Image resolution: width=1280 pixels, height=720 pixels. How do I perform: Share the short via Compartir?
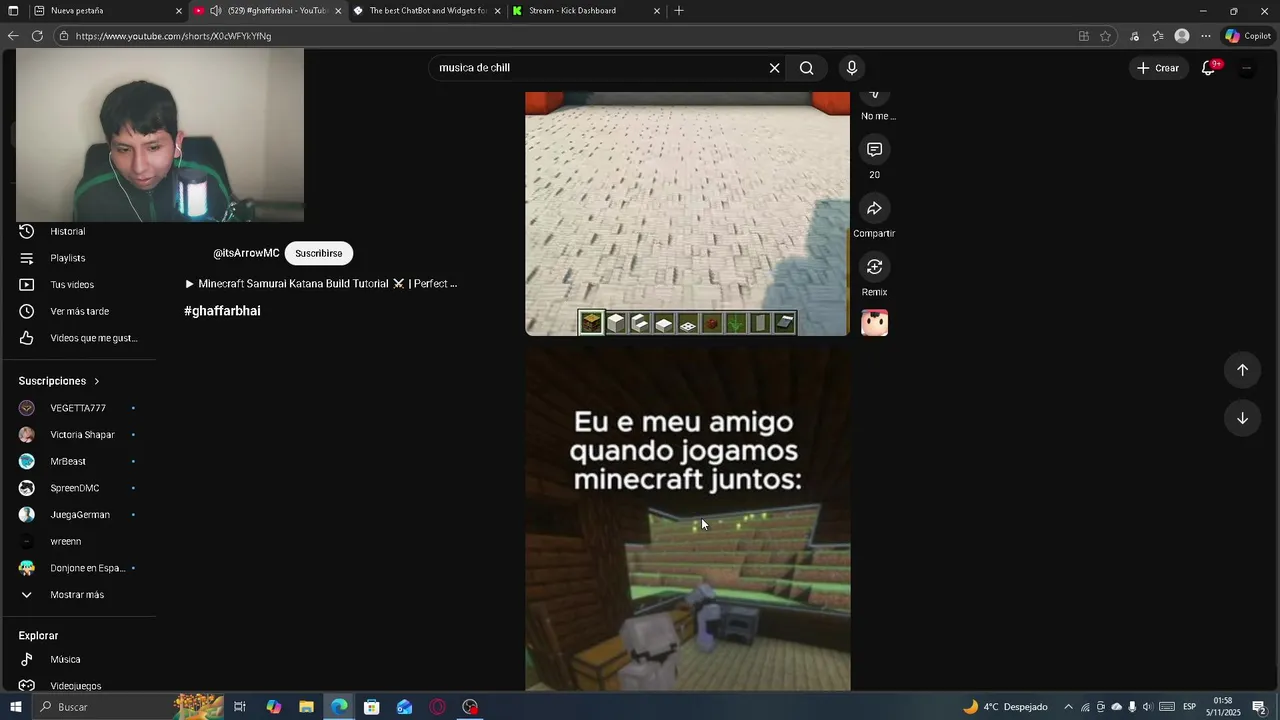click(x=874, y=208)
